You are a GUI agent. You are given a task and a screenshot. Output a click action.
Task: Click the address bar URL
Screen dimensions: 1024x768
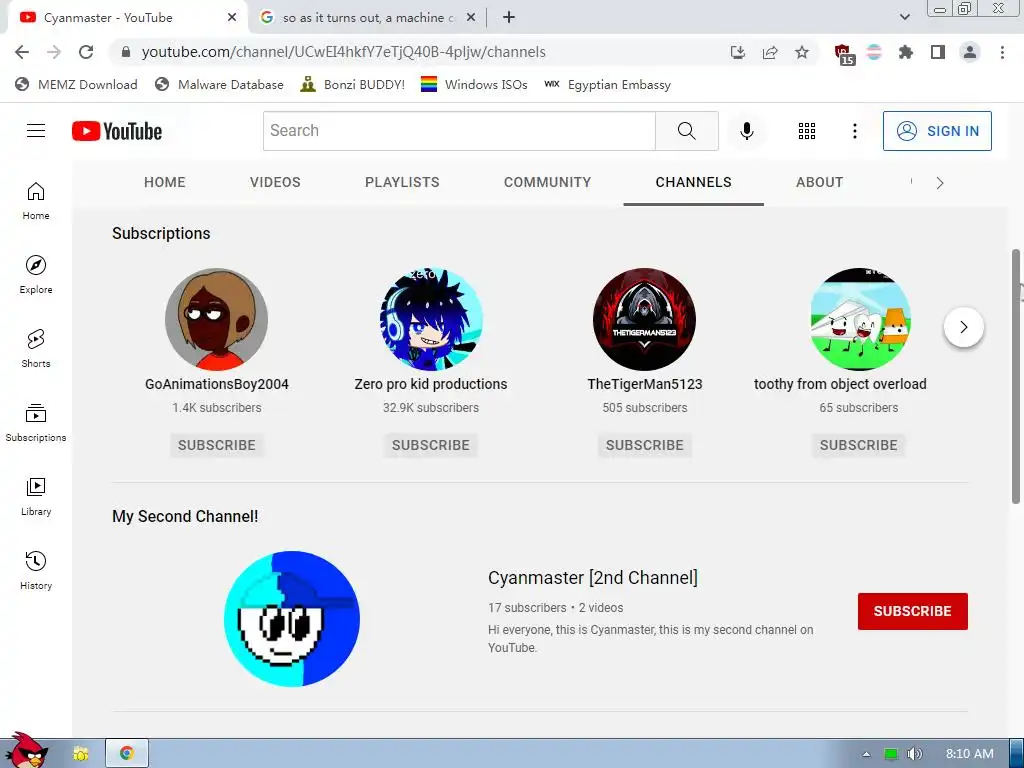tap(344, 52)
